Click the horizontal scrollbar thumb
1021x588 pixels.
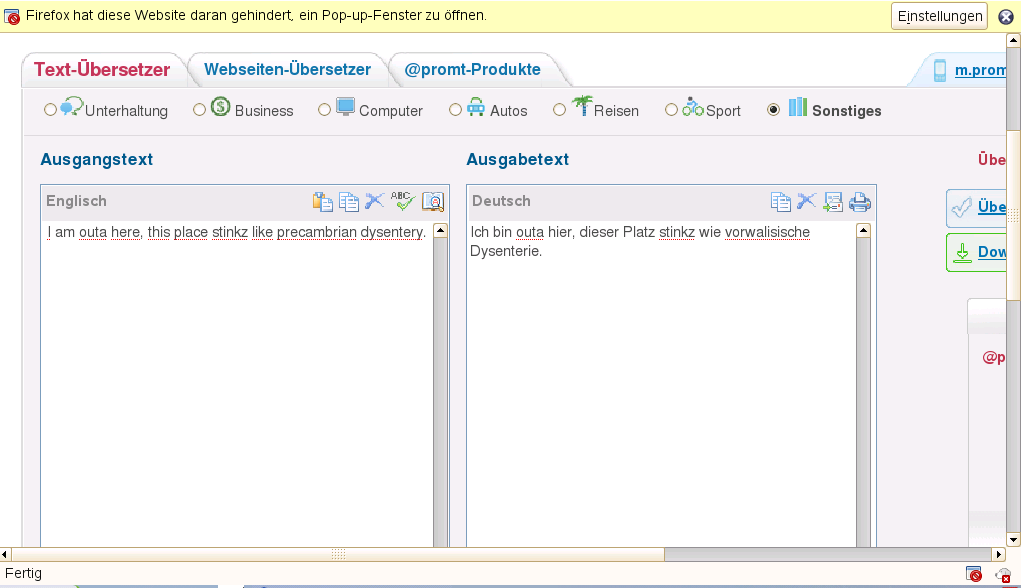coord(338,554)
